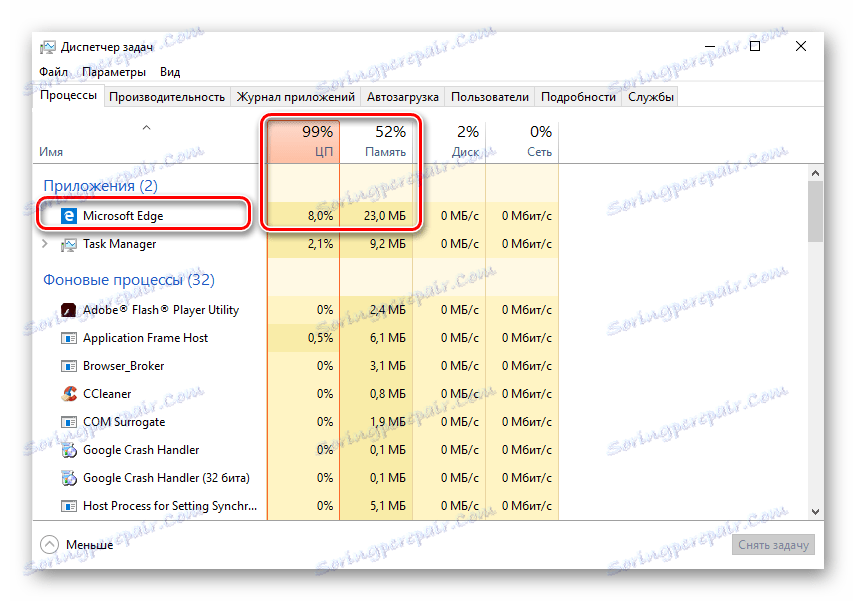Switch to the Подробности tab

578,97
